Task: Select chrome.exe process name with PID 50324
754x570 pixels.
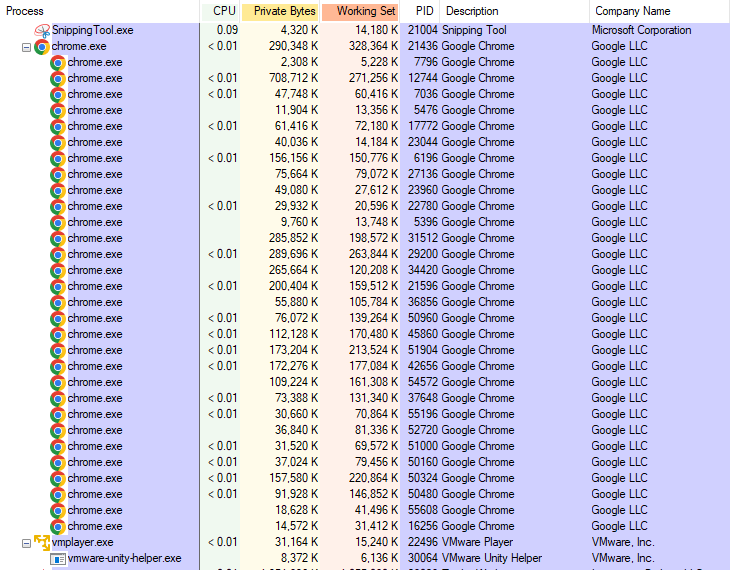Action: coord(95,478)
